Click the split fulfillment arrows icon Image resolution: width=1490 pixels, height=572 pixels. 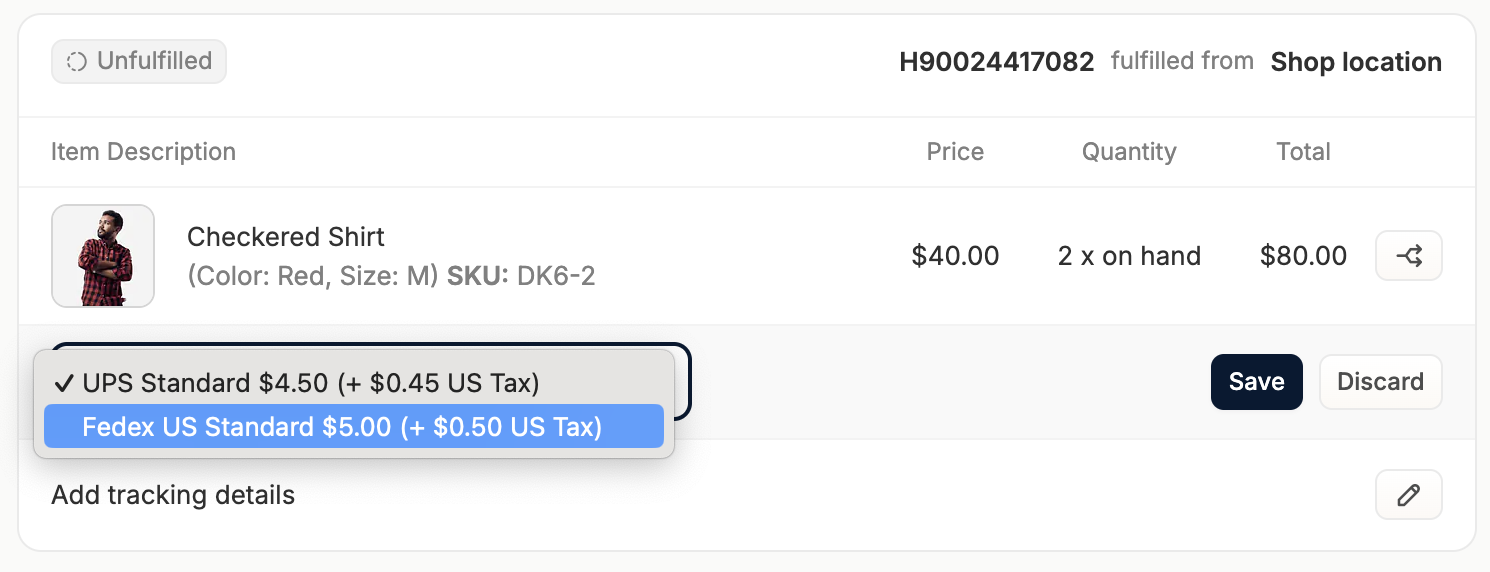(1409, 256)
